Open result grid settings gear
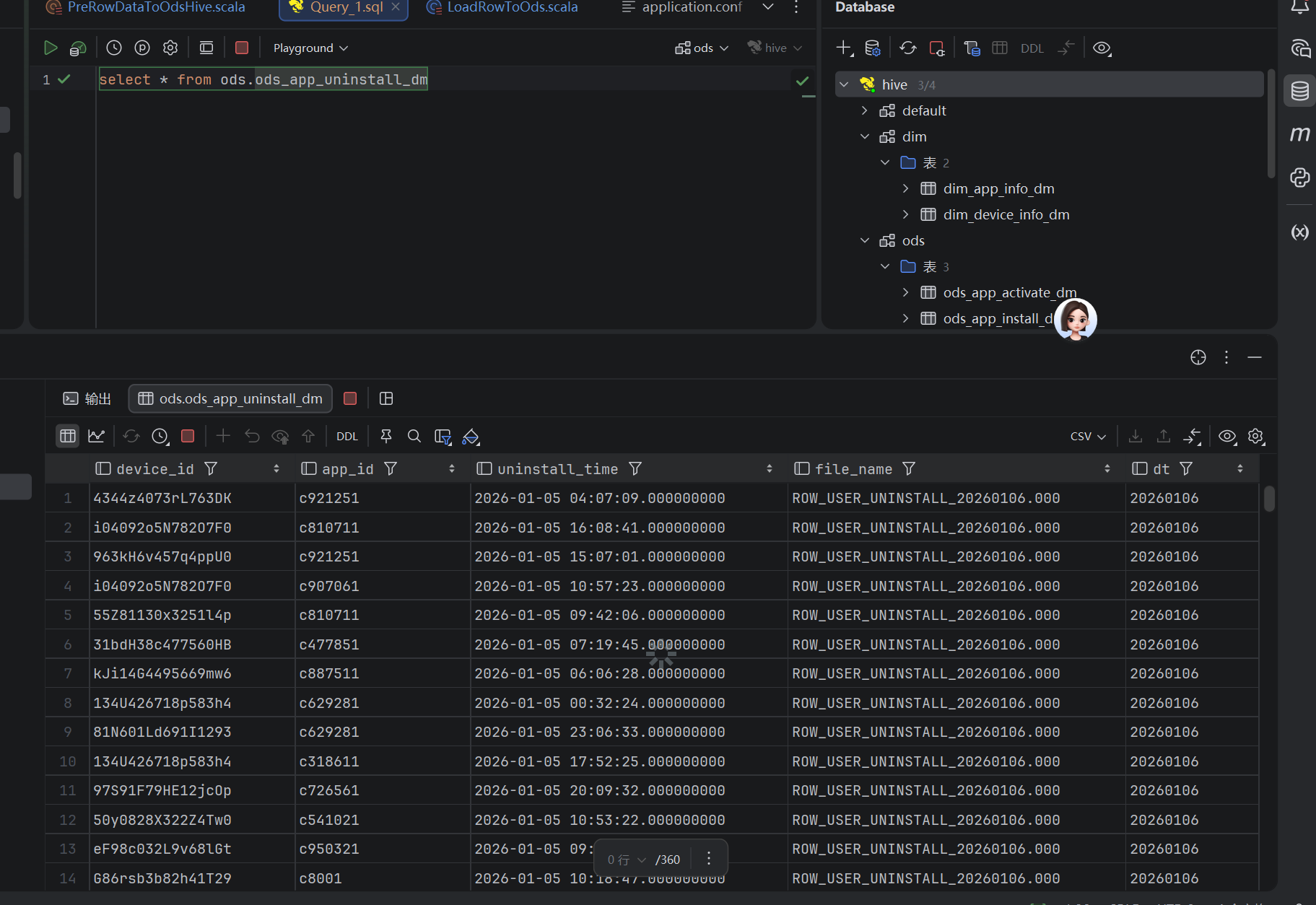 (x=1256, y=436)
